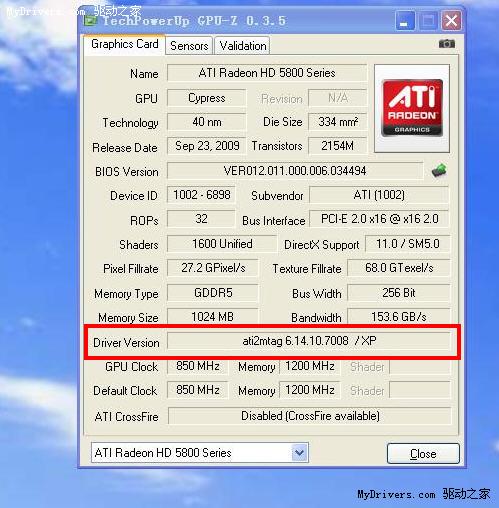Click the GPU Clock row Memory 1200 MHz
Viewport: 499px width, 508px height.
(x=310, y=366)
